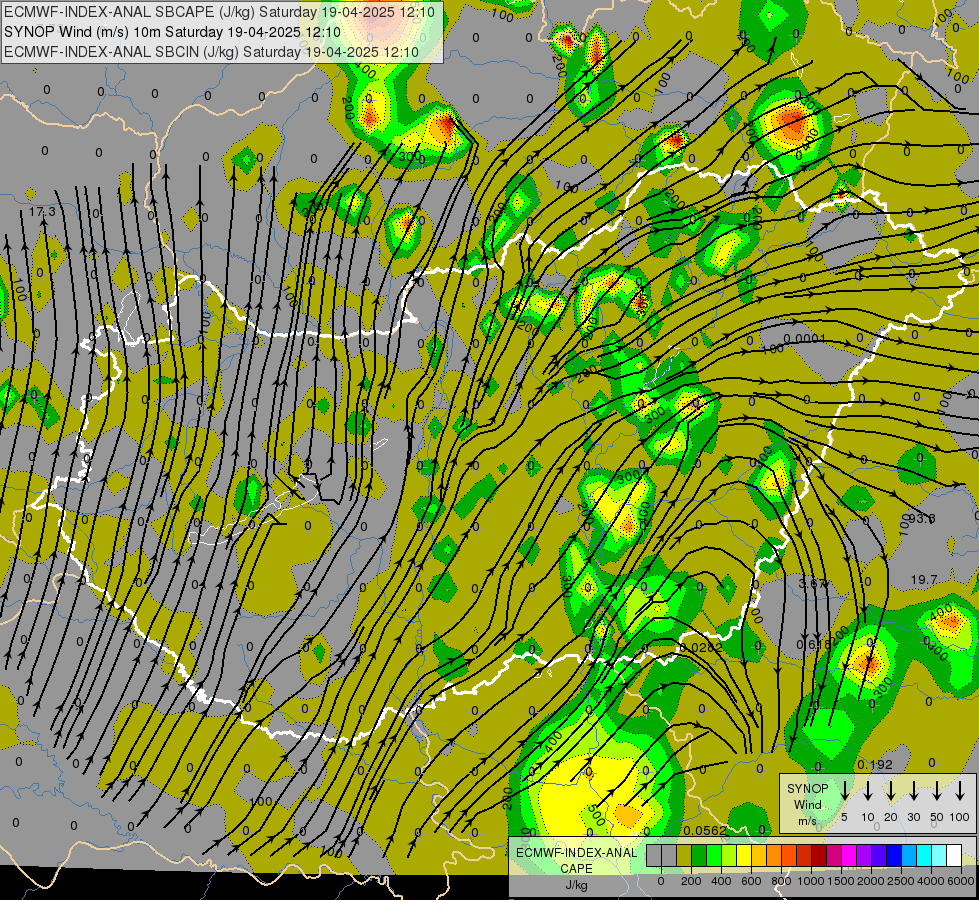Click the 100 m/s wind arrow in legend
The width and height of the screenshot is (979, 900).
pyautogui.click(x=960, y=790)
